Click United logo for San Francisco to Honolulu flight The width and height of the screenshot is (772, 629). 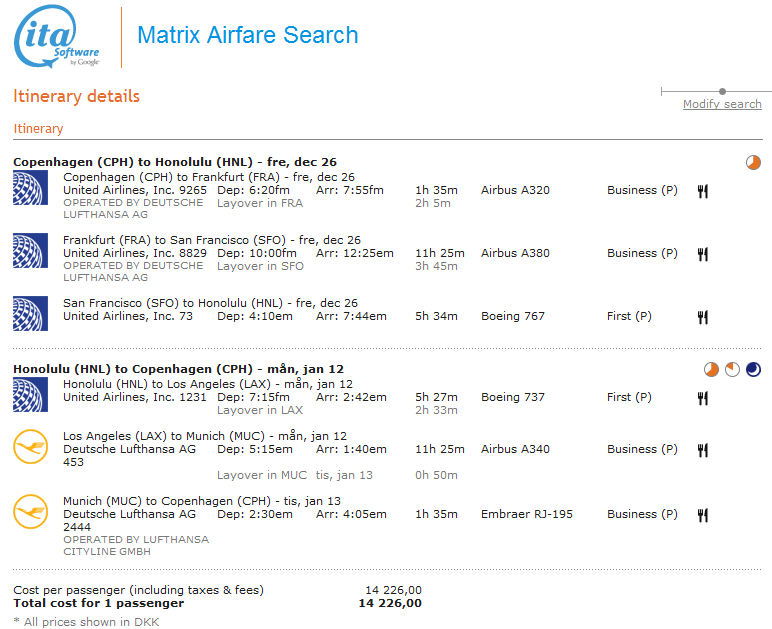[31, 313]
